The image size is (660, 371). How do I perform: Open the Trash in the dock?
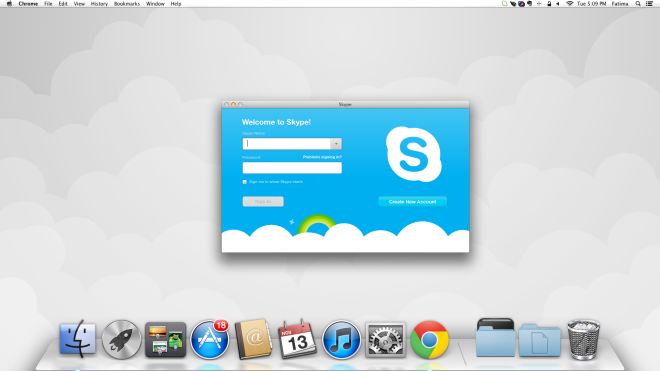[x=583, y=339]
